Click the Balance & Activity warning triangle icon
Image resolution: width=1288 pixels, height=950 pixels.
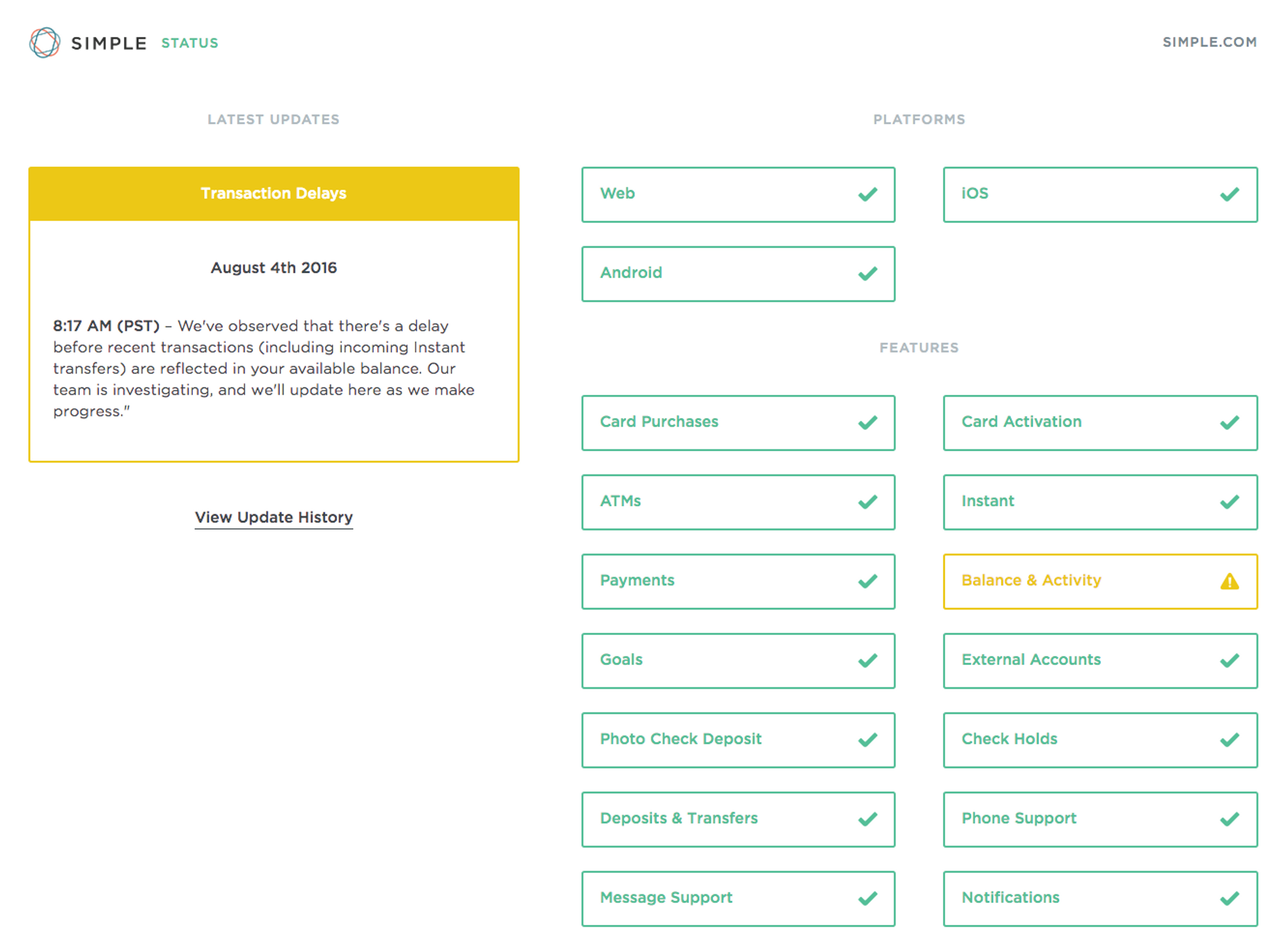[1229, 582]
